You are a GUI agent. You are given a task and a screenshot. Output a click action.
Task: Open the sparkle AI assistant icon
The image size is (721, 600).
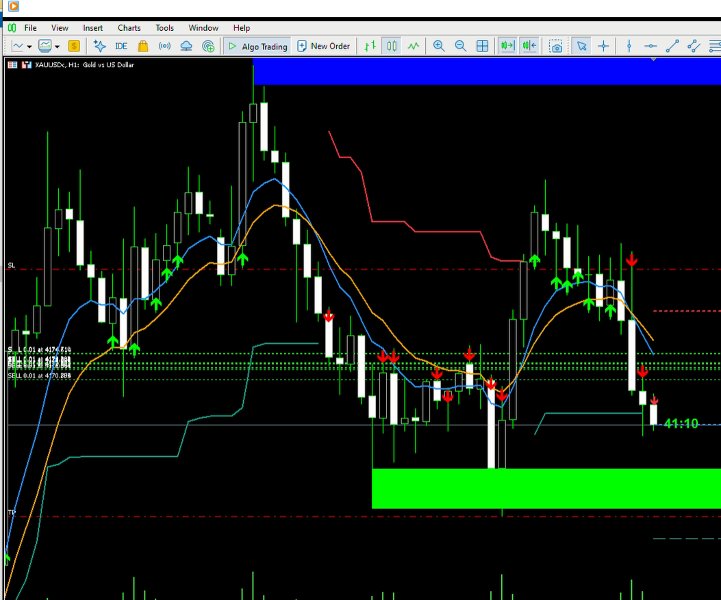coord(100,46)
